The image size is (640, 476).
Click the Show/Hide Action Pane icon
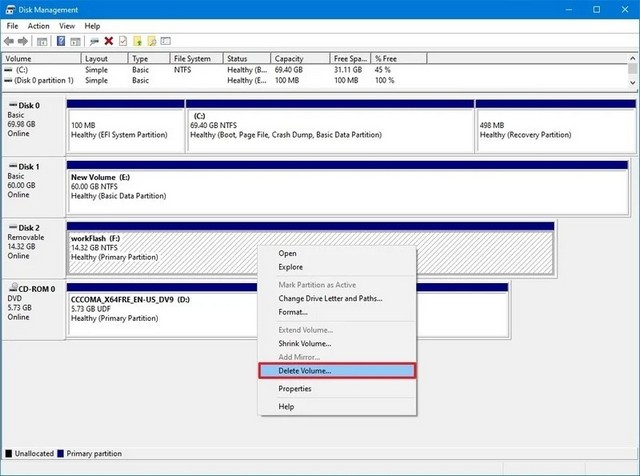75,41
